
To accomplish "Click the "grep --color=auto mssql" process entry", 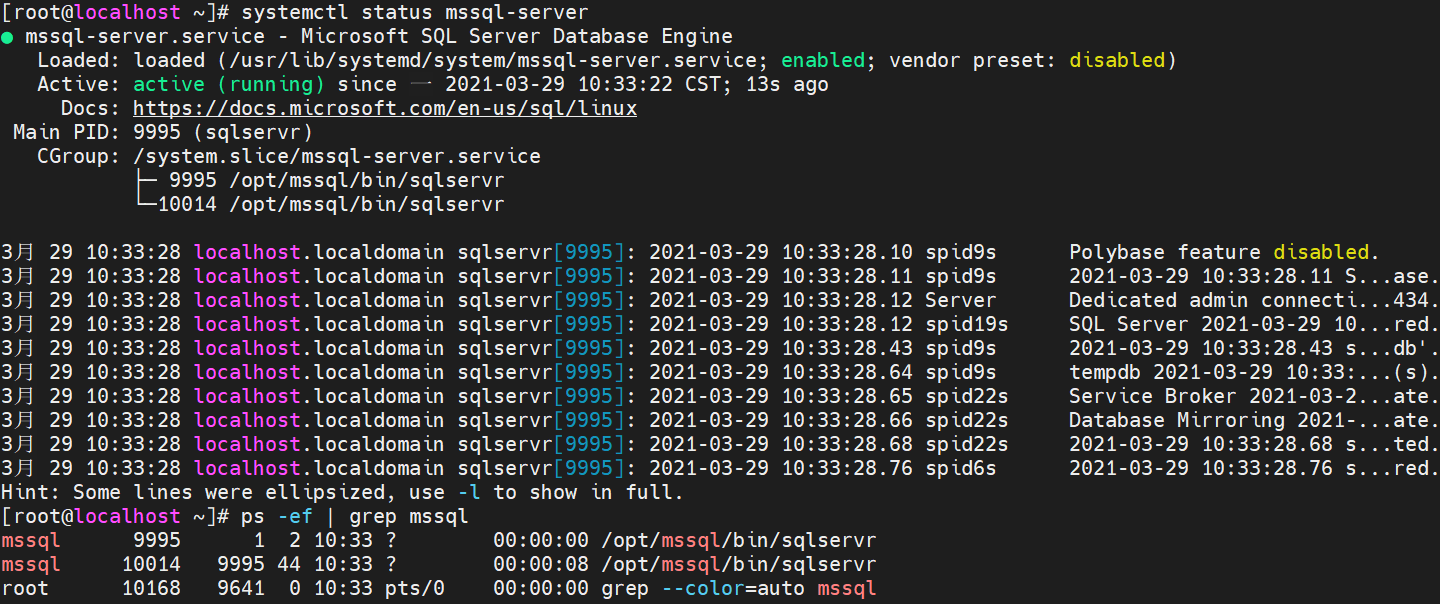I will click(x=739, y=588).
